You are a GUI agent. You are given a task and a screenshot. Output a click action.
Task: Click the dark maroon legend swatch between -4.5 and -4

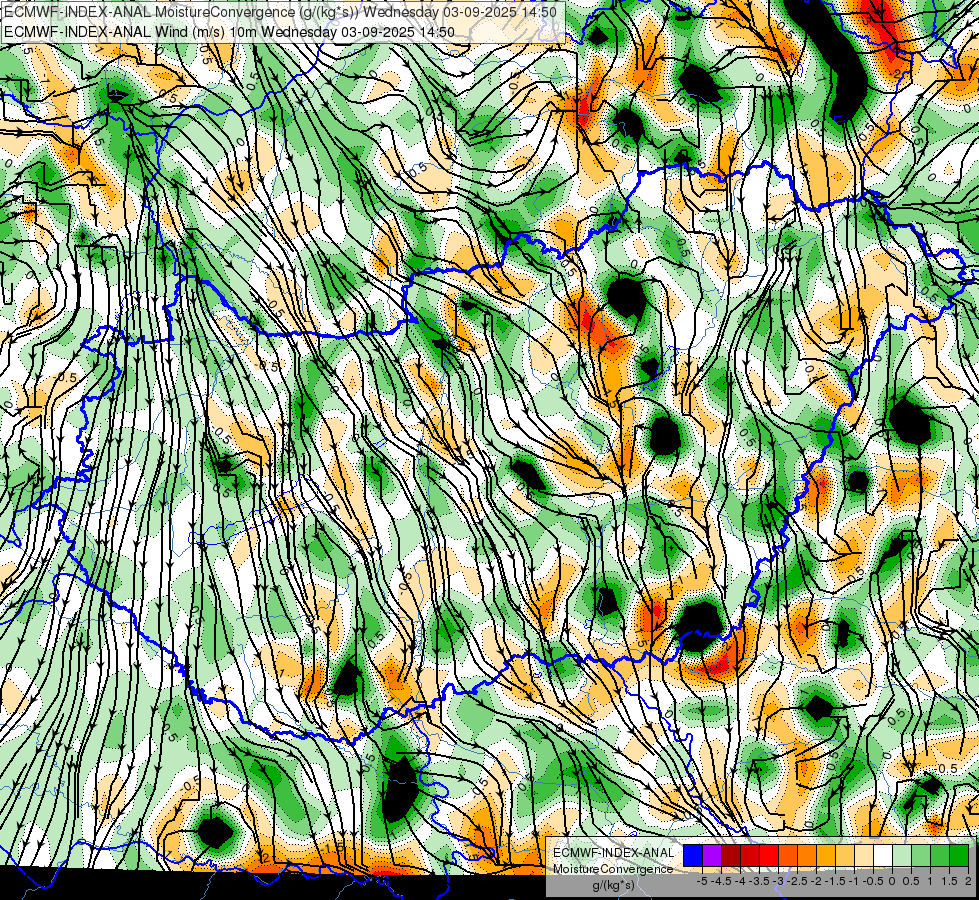(x=731, y=855)
